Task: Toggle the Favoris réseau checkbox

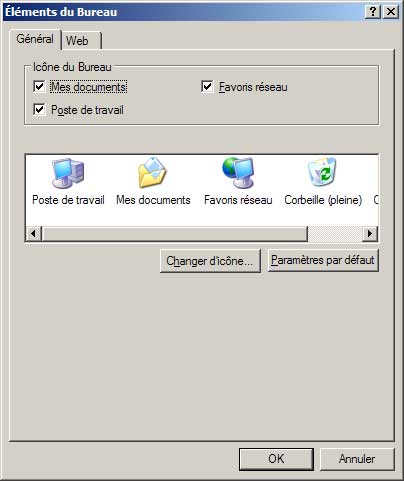Action: pos(207,87)
